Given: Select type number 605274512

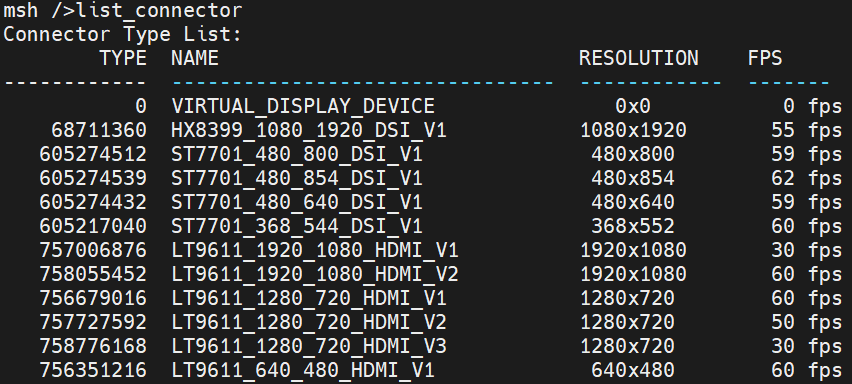Looking at the screenshot, I should [x=93, y=154].
